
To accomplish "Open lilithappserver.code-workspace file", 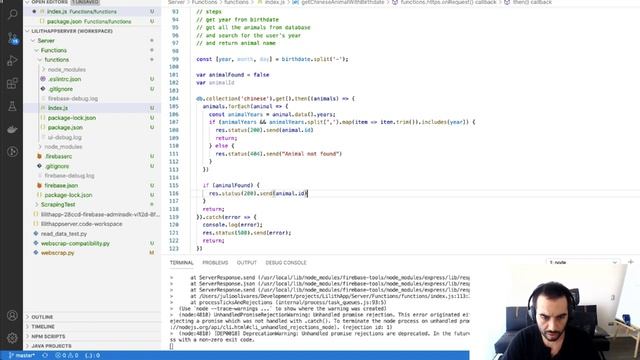I will 81,224.
